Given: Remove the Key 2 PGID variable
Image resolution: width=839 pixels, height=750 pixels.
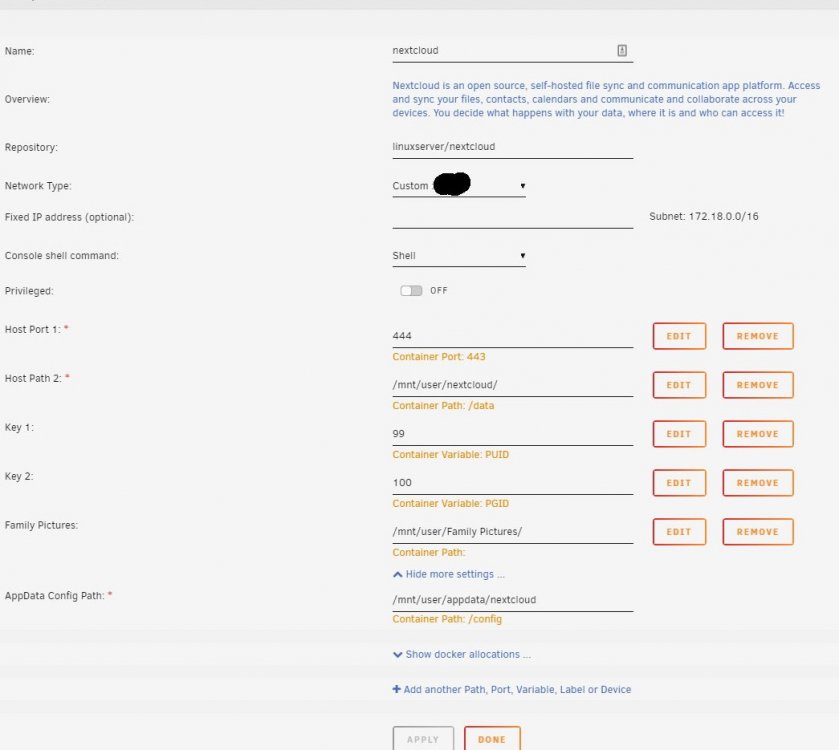Looking at the screenshot, I should pos(758,483).
